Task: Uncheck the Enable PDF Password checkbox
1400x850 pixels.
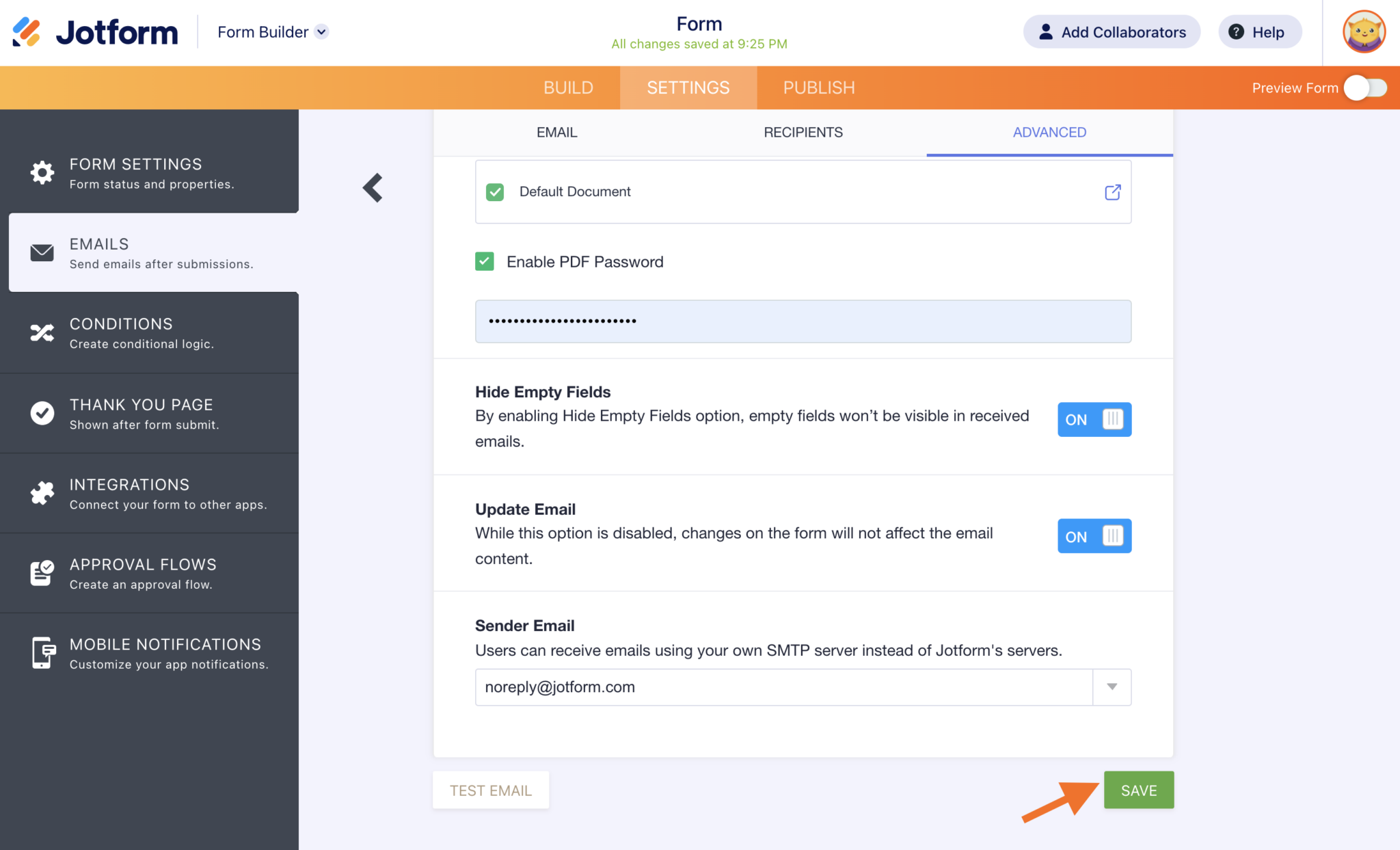Action: click(485, 261)
